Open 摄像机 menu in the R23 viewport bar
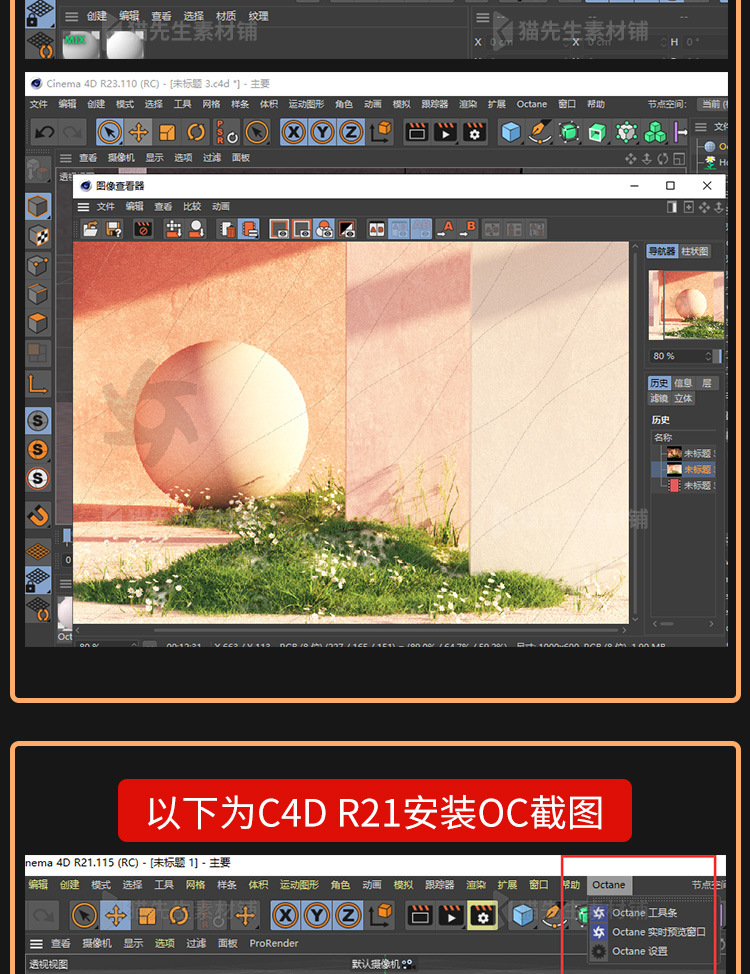 pos(119,158)
